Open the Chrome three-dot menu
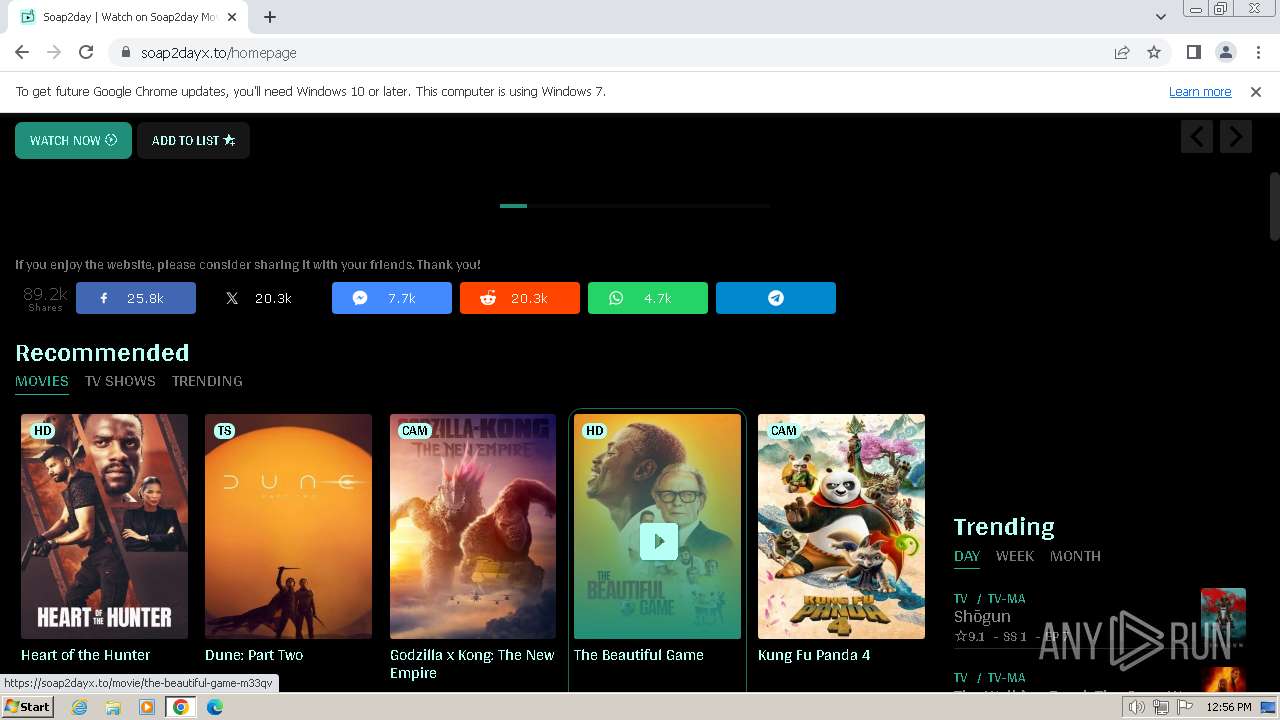Image resolution: width=1280 pixels, height=720 pixels. (1258, 52)
